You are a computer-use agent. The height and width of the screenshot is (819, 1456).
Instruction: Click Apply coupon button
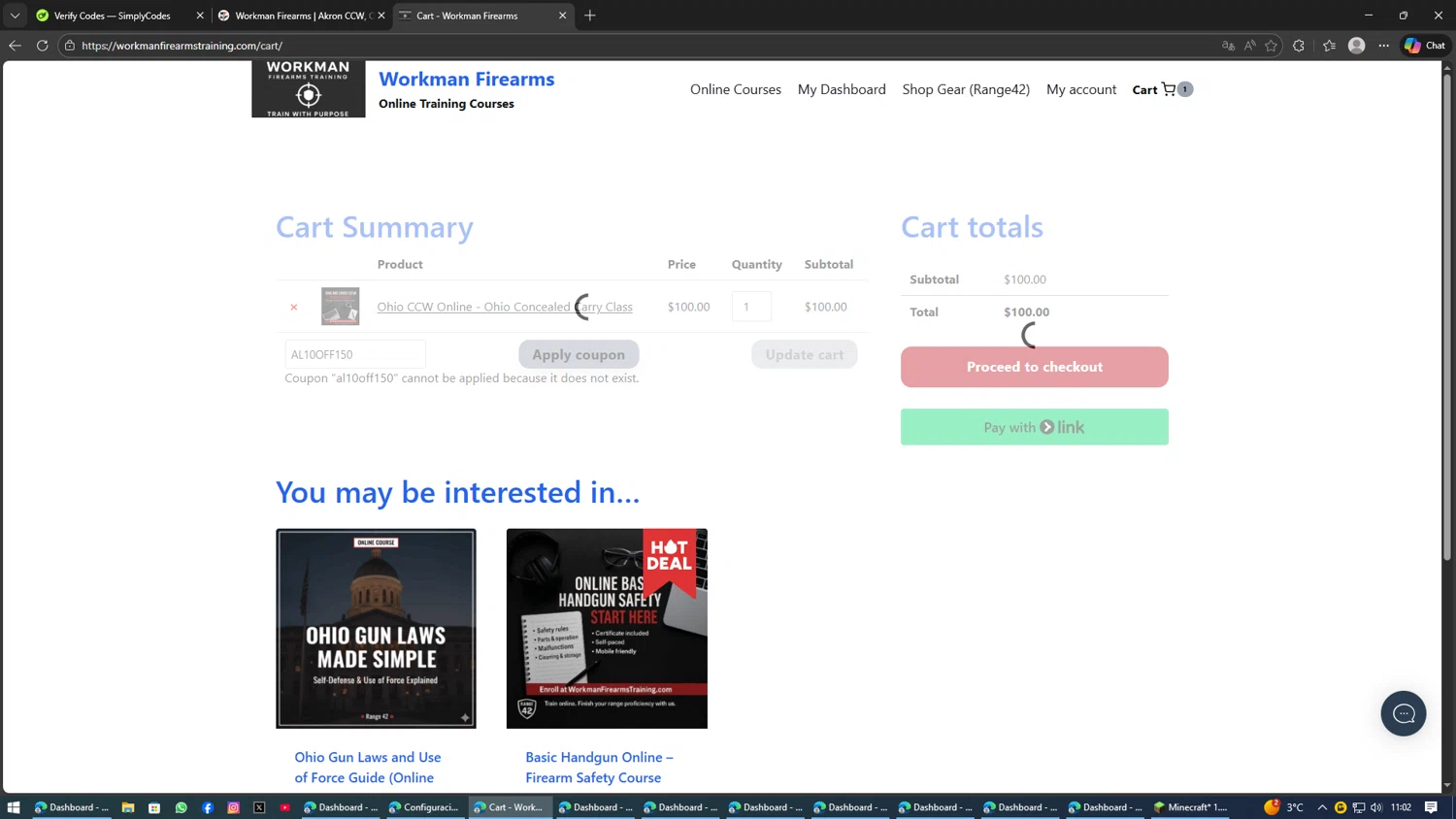[579, 354]
